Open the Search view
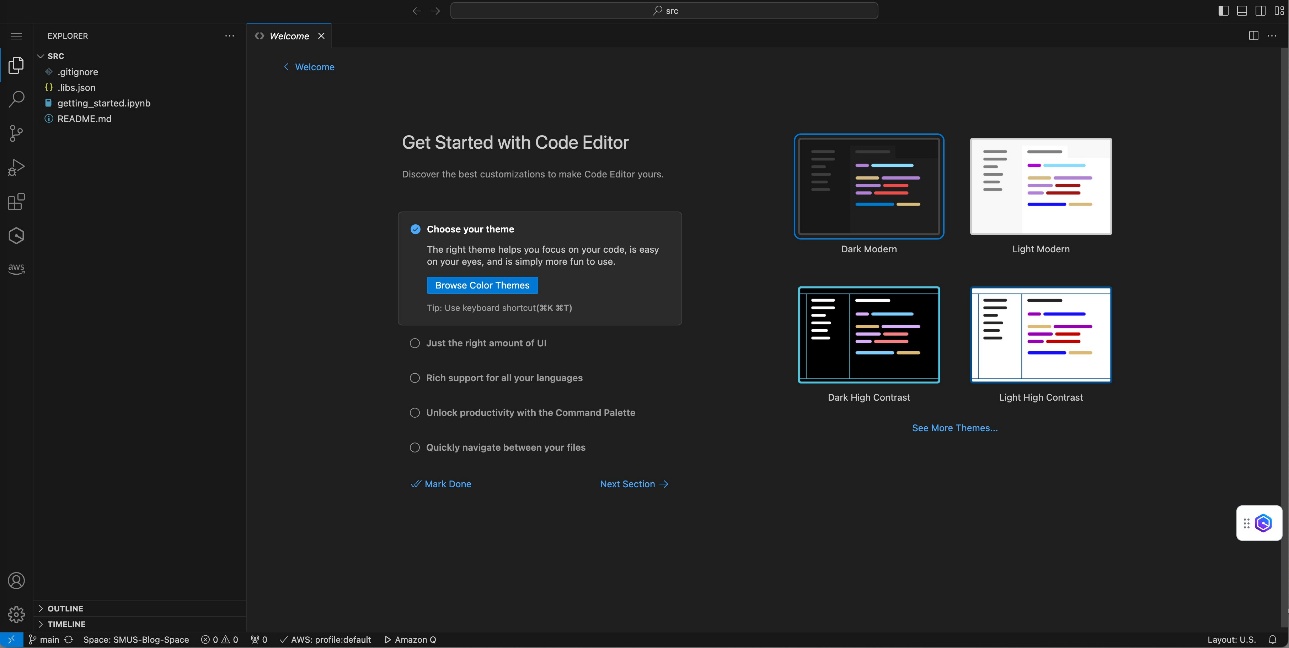Image resolution: width=1289 pixels, height=648 pixels. tap(16, 100)
